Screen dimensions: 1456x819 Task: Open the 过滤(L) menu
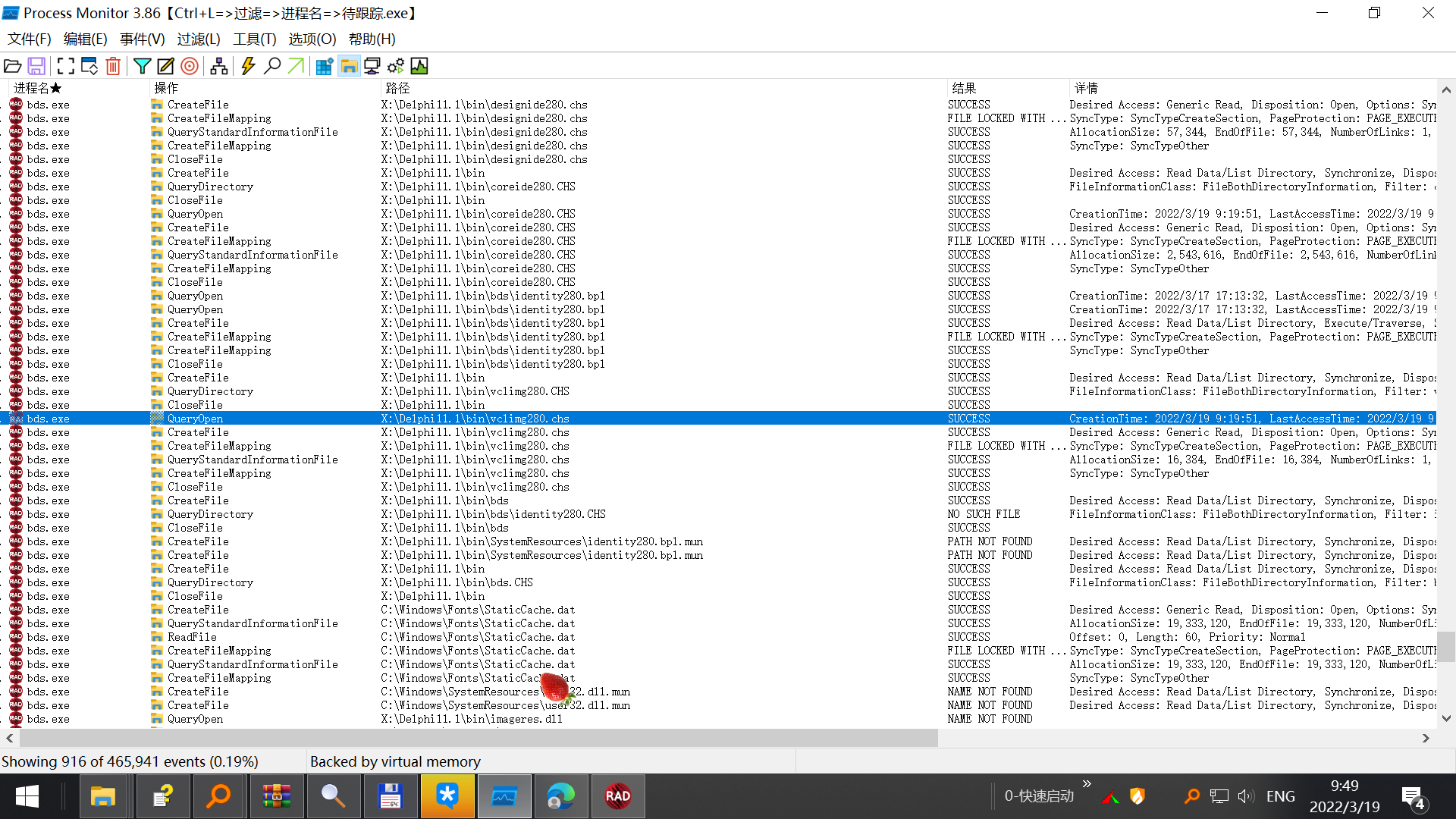click(199, 39)
